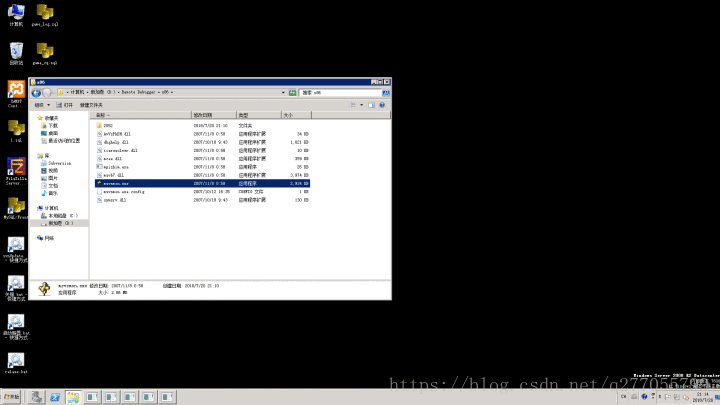Select the file sized 1,021 KB
Viewport: 720px width, 405px height.
click(202, 142)
